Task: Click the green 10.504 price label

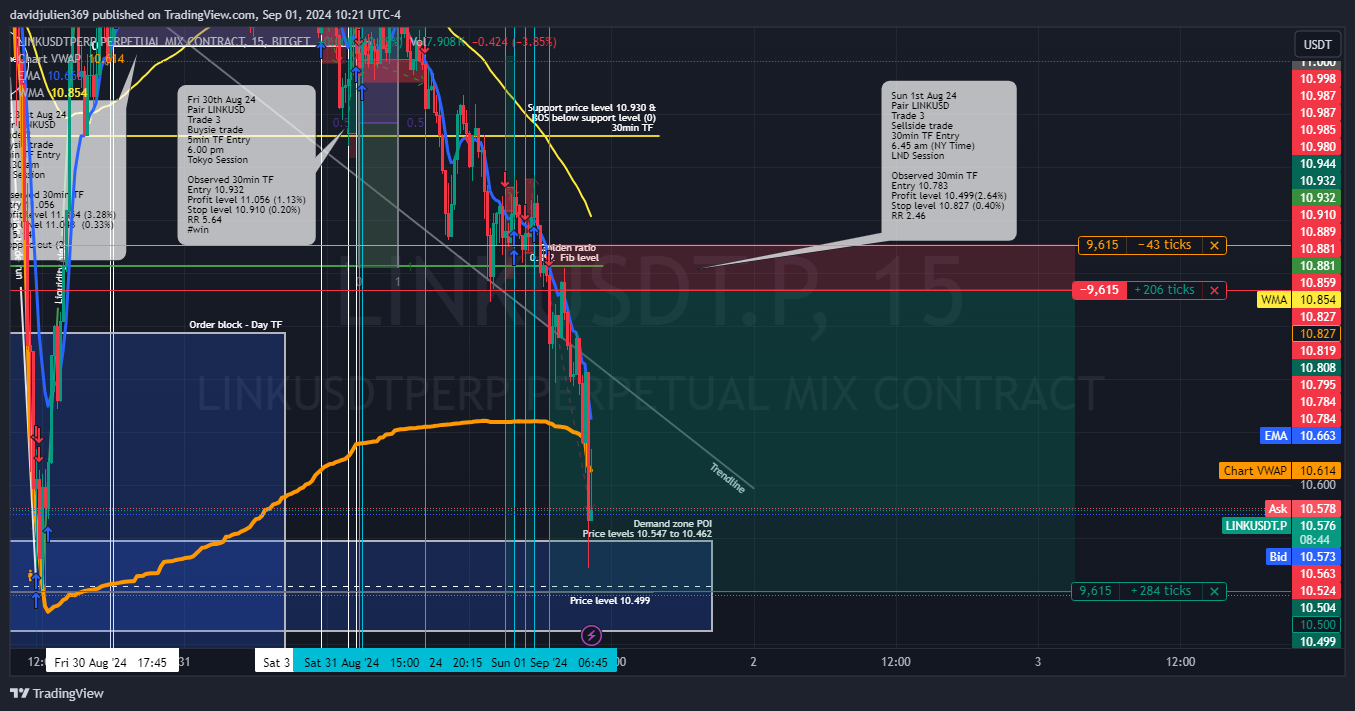Action: click(x=1316, y=608)
